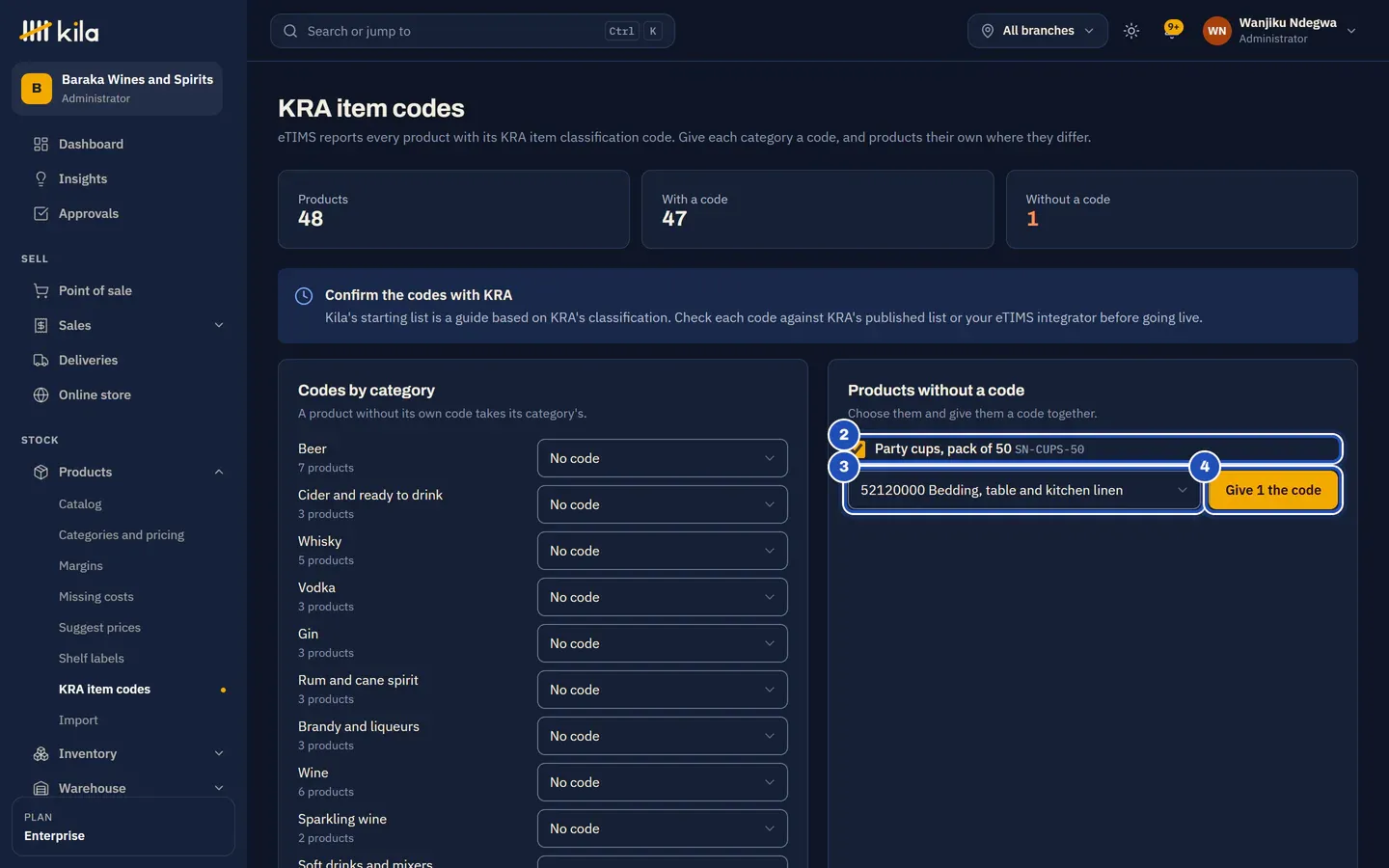Open Deliveries via the truck icon
Screen dimensions: 1389x868
coord(41,361)
